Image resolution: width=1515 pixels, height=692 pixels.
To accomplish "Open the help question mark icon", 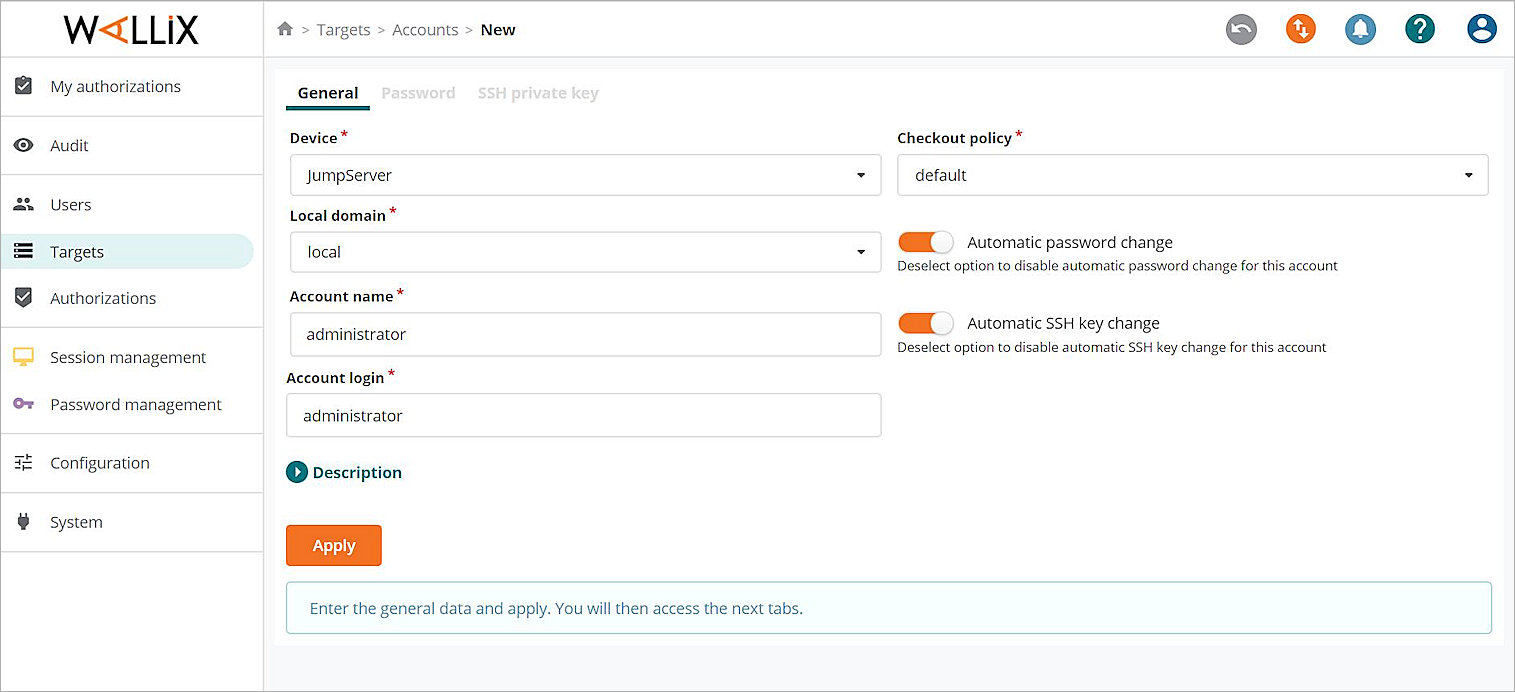I will point(1420,29).
